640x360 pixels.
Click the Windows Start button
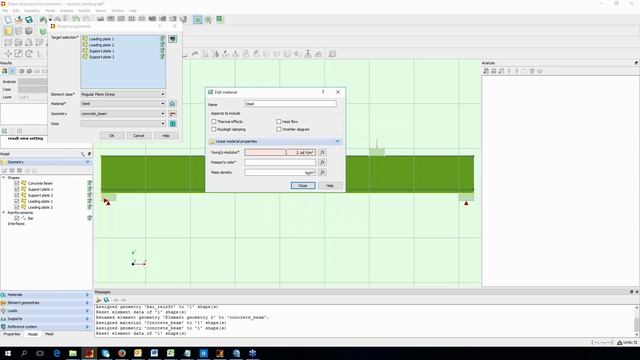tap(8, 353)
